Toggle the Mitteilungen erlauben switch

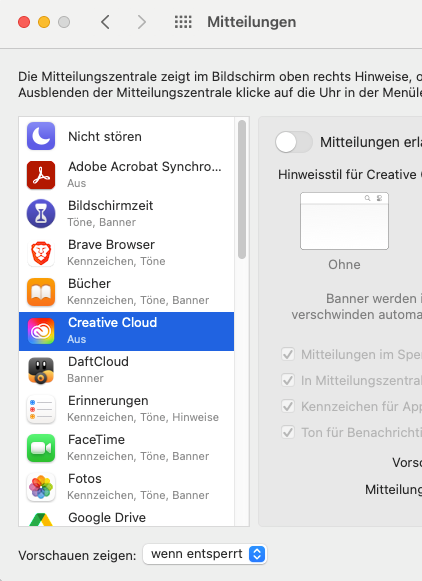[x=294, y=142]
